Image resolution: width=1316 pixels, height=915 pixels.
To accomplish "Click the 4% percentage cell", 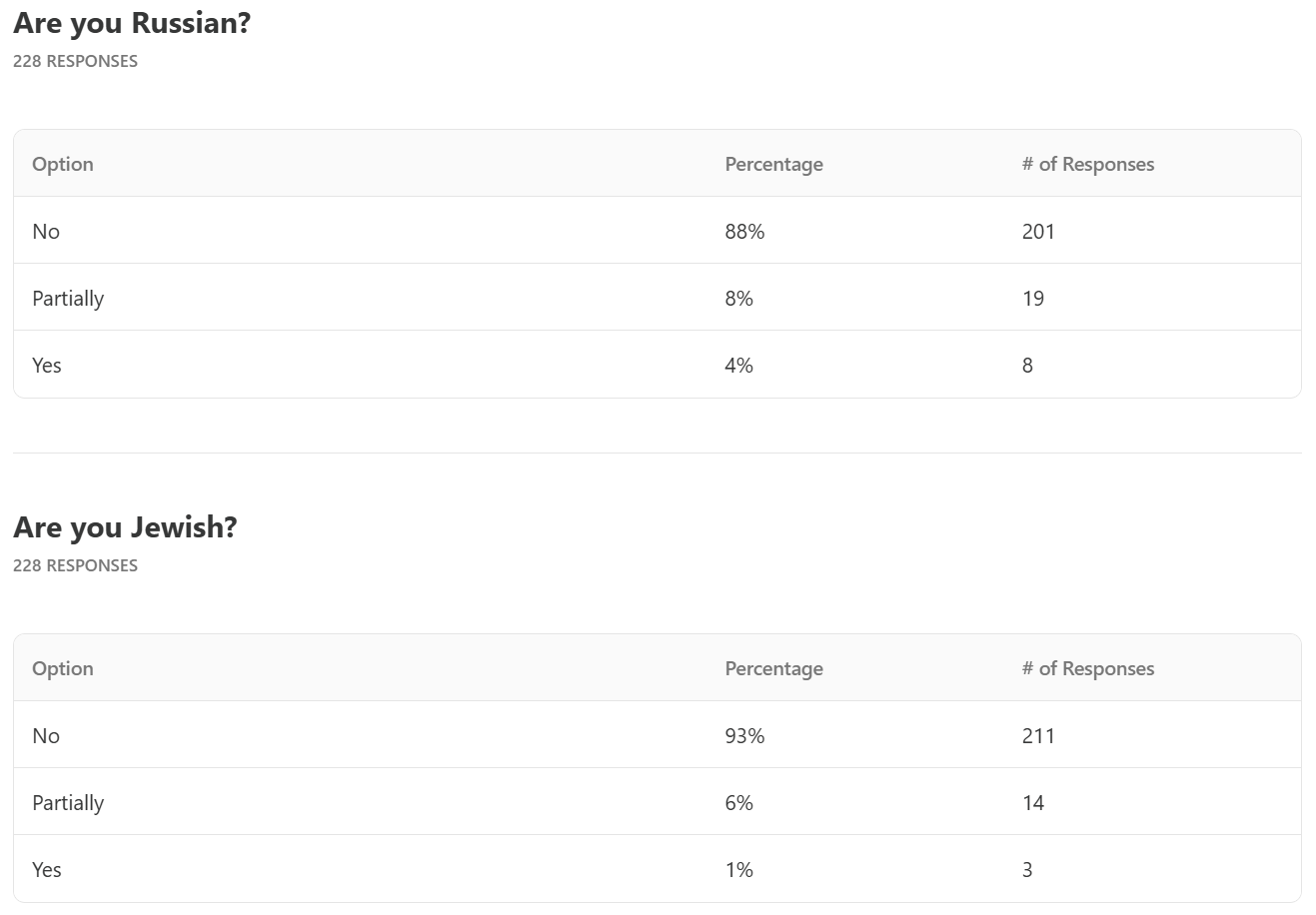I will pos(738,366).
